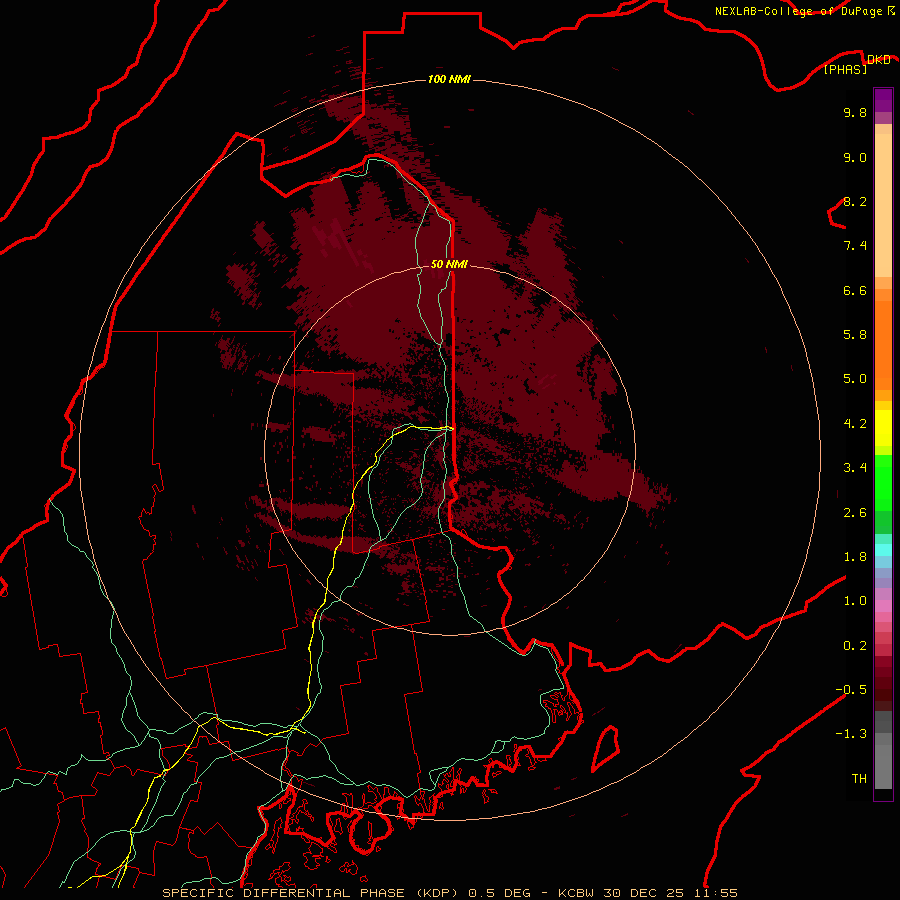The height and width of the screenshot is (900, 900).
Task: Click the [PHAS] units label
Action: pyautogui.click(x=845, y=70)
